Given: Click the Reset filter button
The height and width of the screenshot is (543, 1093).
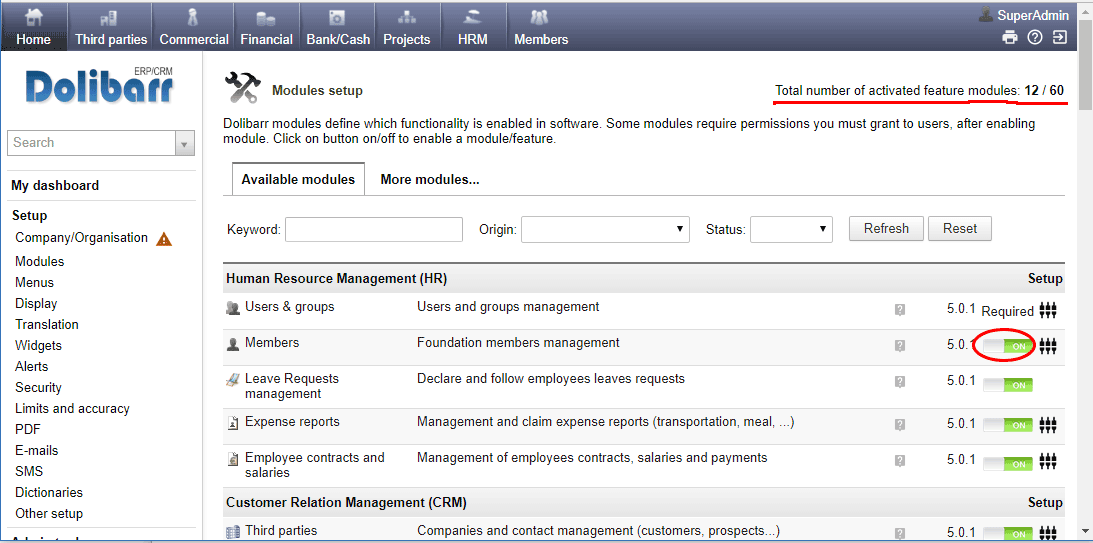Looking at the screenshot, I should pos(960,229).
